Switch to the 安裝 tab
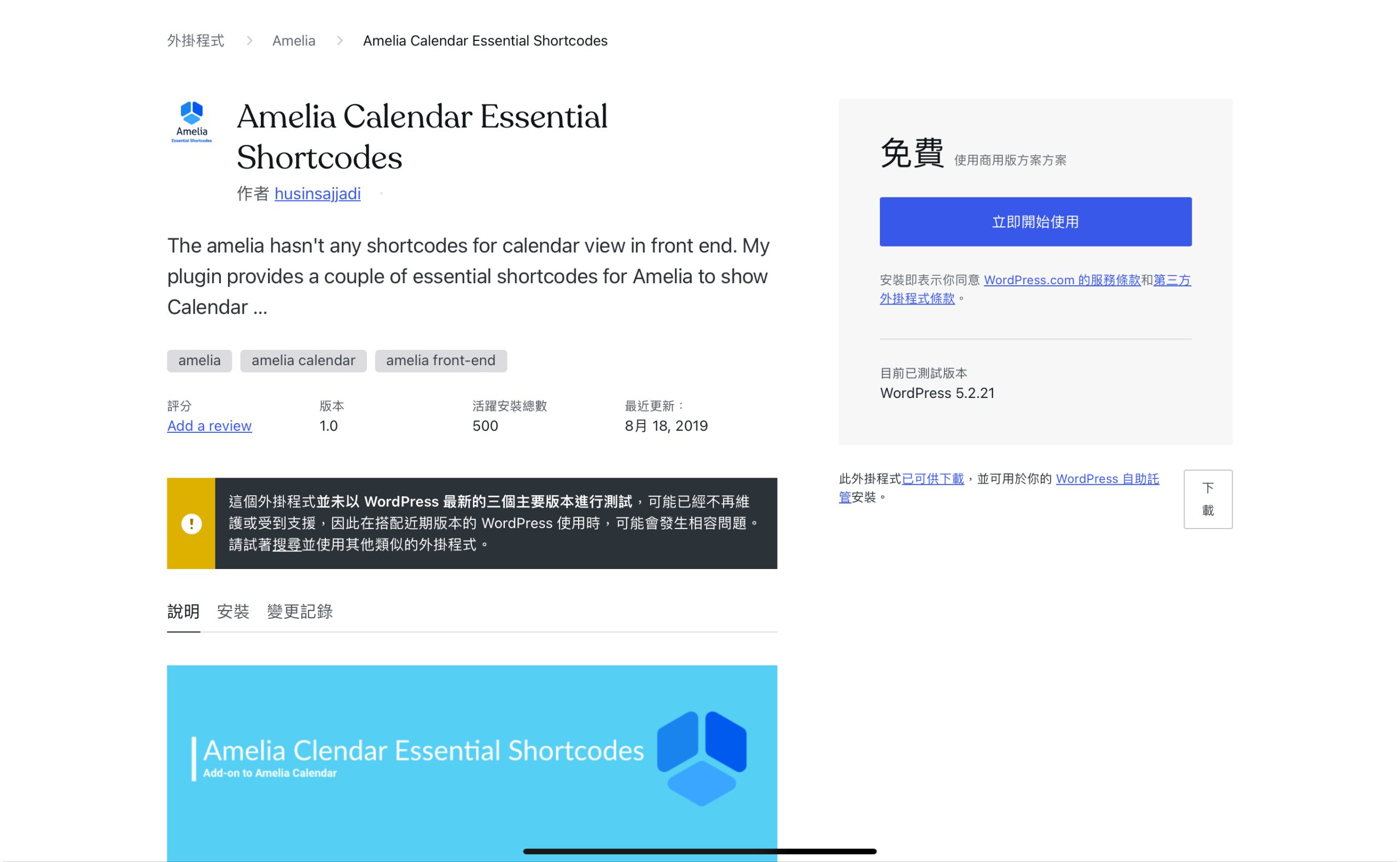 (233, 612)
